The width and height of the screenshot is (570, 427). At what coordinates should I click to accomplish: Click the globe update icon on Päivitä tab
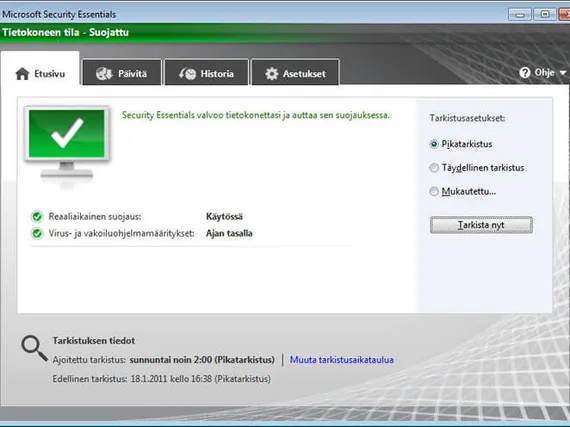104,74
